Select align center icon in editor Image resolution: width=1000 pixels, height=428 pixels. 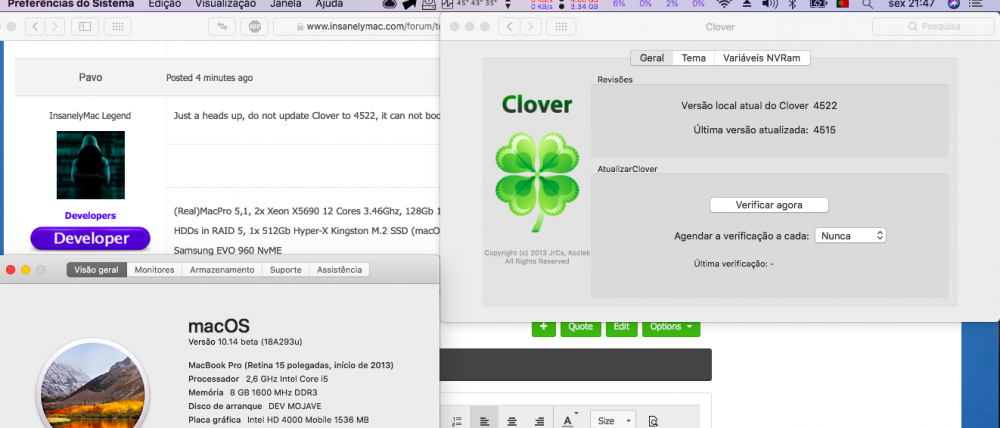click(511, 421)
